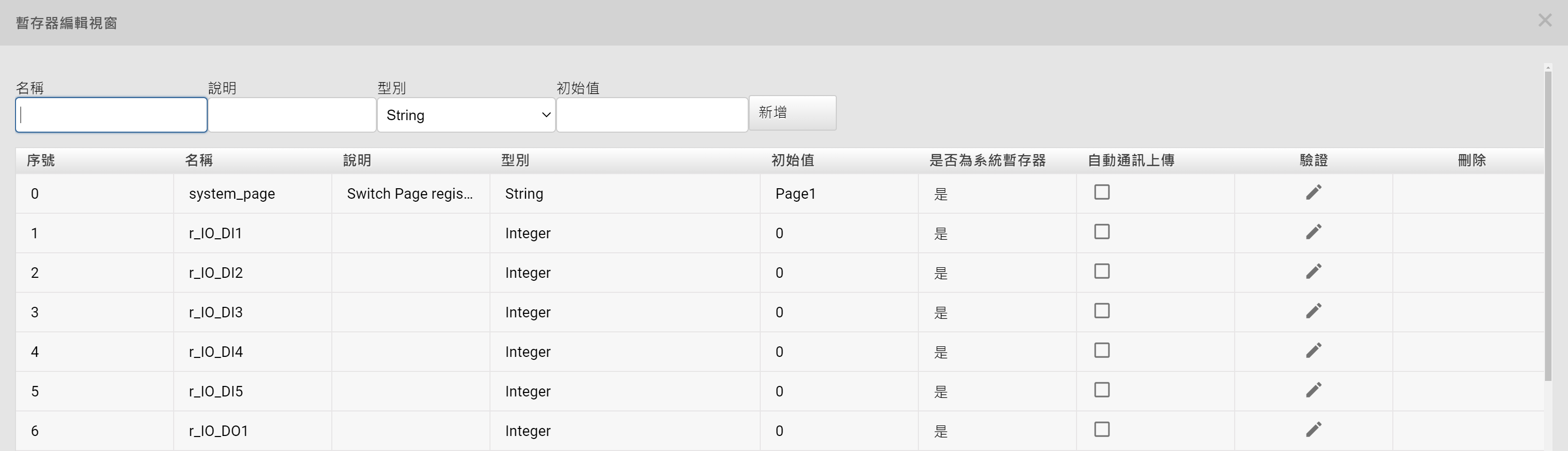Screen dimensions: 1568x451
Task: Edit r_IO_DI4 using its pencil icon
Action: [1314, 350]
